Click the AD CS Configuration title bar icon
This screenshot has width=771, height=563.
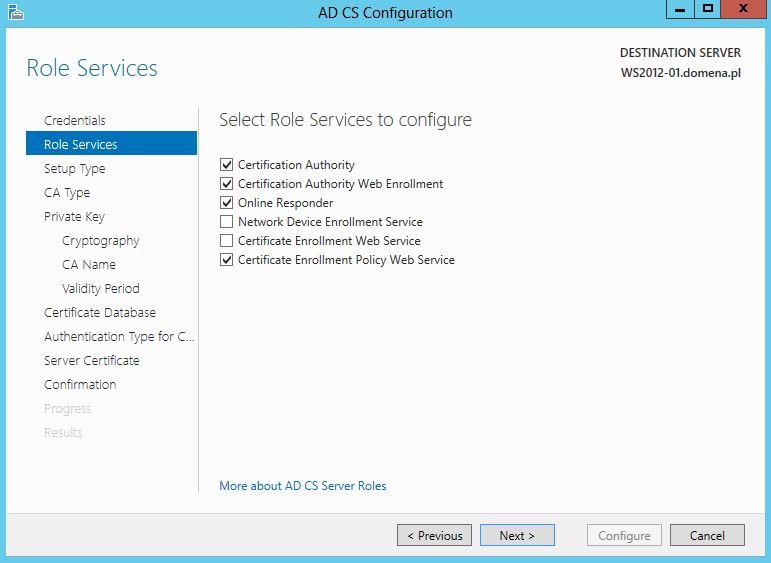click(16, 12)
